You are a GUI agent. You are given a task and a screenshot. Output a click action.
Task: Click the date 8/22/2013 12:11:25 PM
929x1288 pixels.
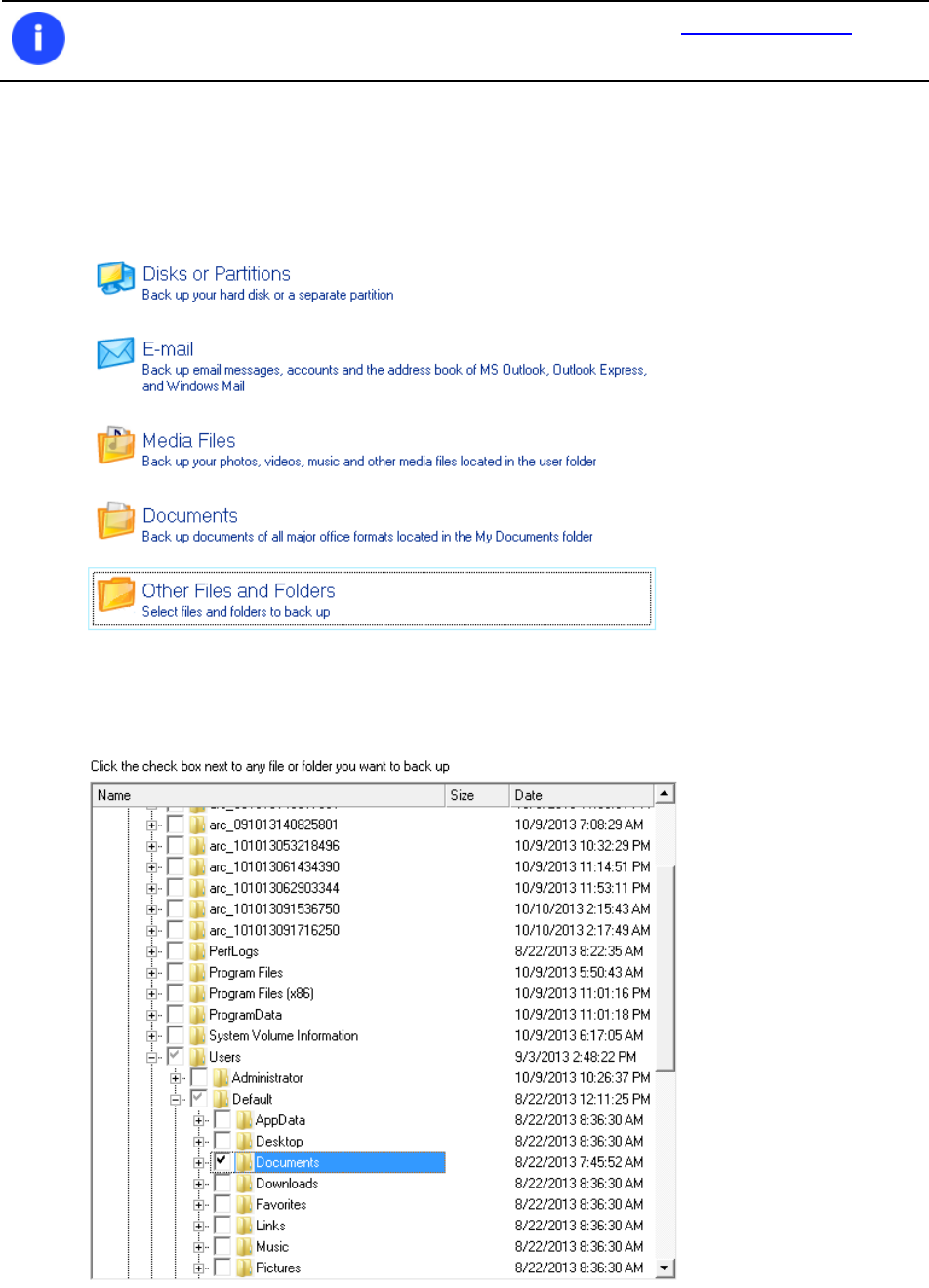tap(583, 1100)
